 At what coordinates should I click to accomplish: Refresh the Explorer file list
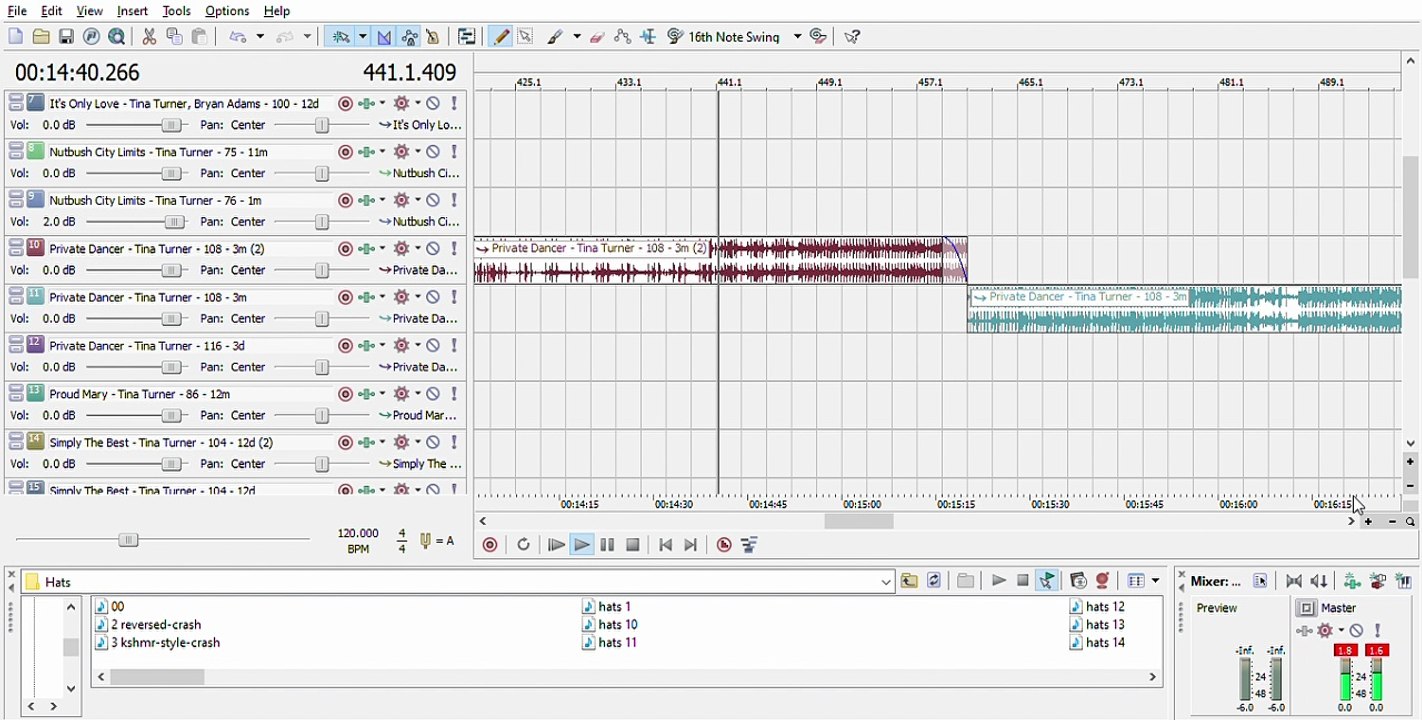934,581
